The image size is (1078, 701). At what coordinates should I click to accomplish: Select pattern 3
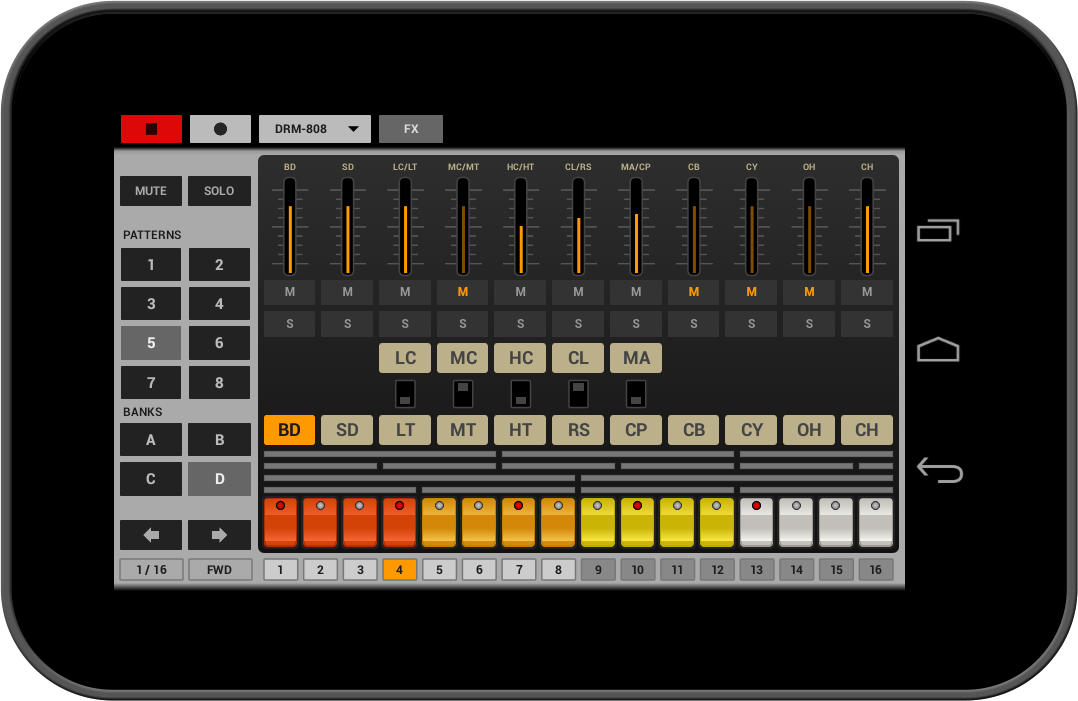(151, 304)
